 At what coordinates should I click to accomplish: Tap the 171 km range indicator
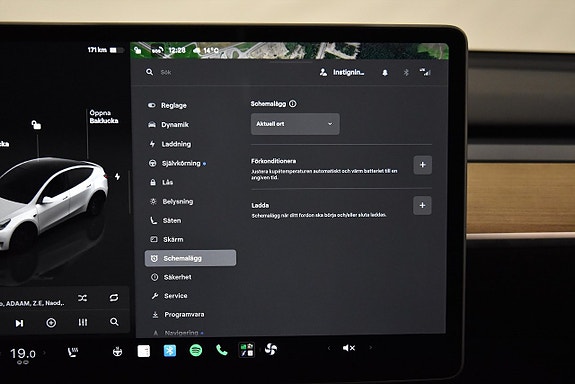pyautogui.click(x=97, y=50)
